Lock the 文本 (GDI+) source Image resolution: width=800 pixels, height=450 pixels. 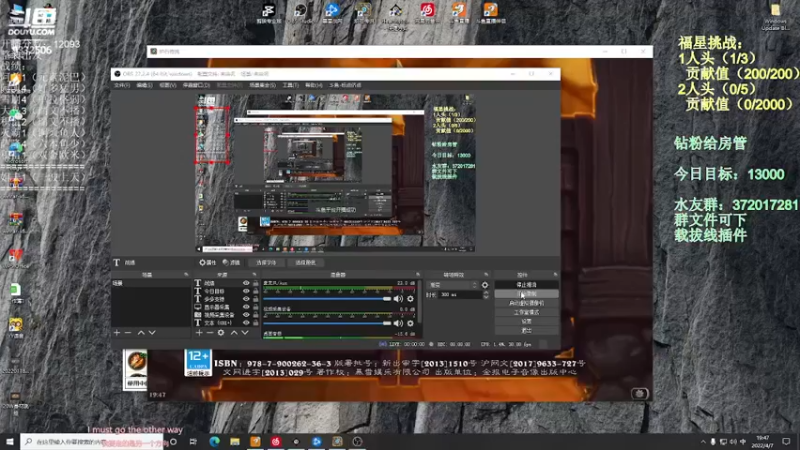click(256, 322)
